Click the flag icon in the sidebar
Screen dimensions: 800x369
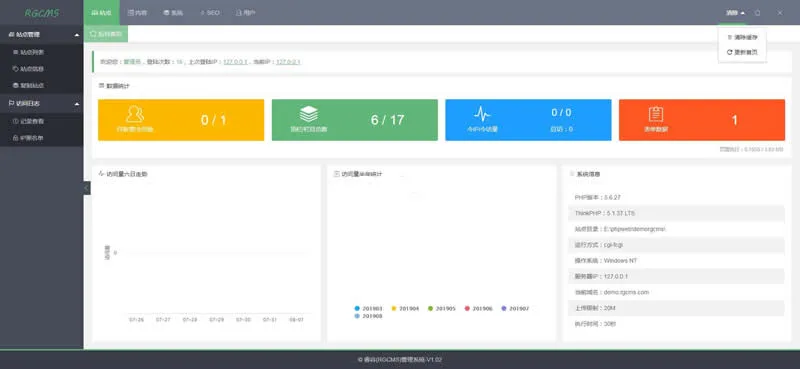[x=11, y=104]
